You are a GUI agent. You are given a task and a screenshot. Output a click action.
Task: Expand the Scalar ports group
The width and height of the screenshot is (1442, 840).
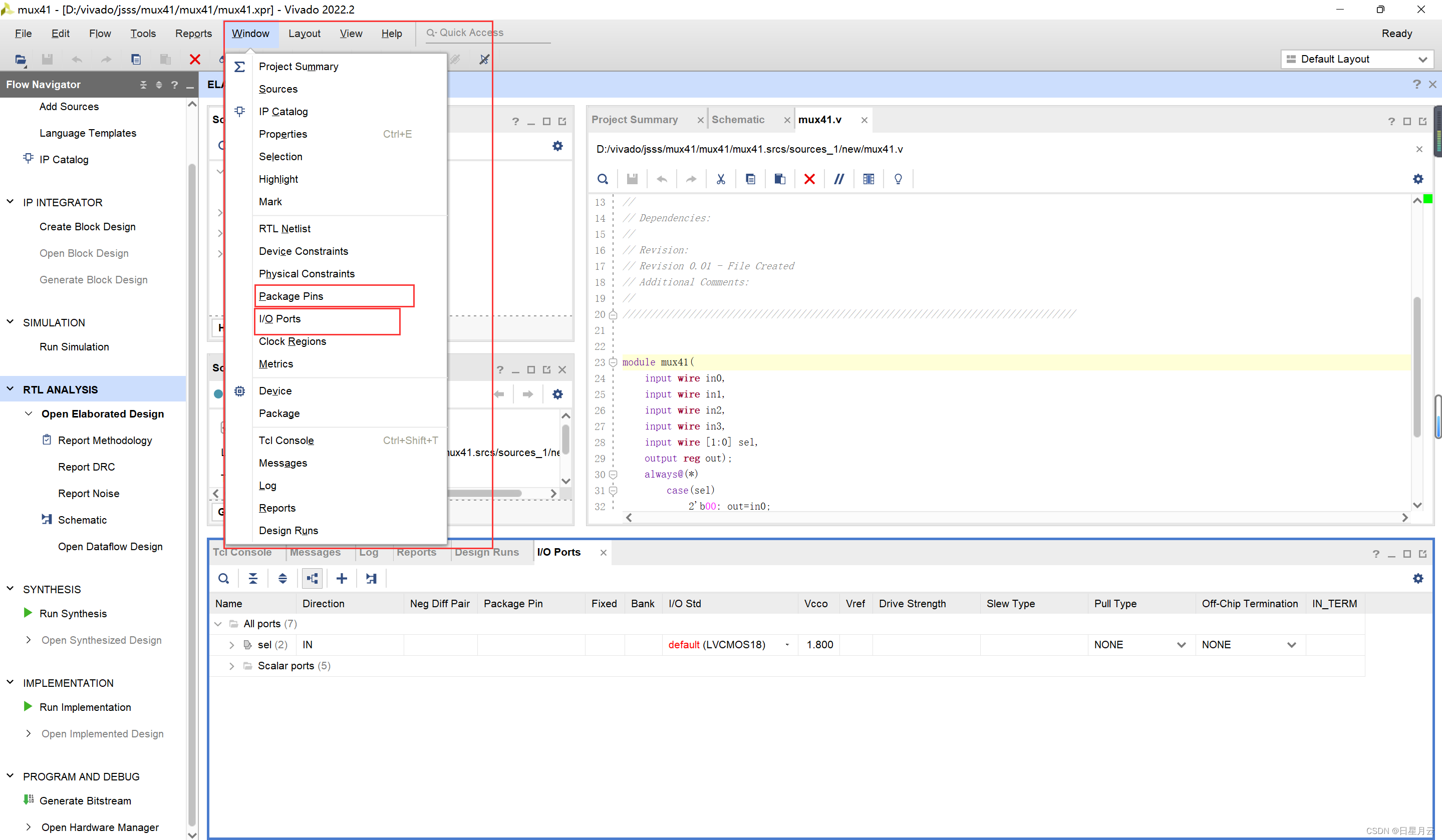pyautogui.click(x=232, y=666)
